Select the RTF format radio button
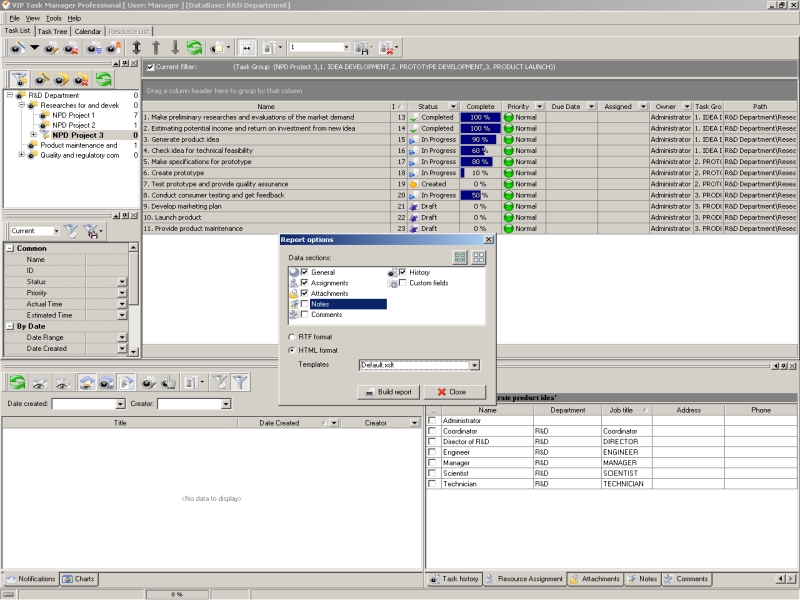 click(x=292, y=337)
